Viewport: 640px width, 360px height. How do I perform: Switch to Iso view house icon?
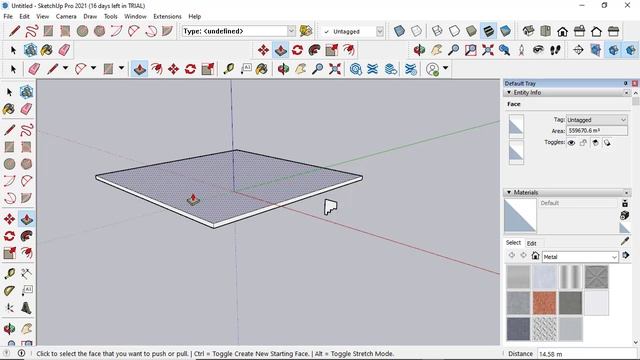[x=529, y=31]
